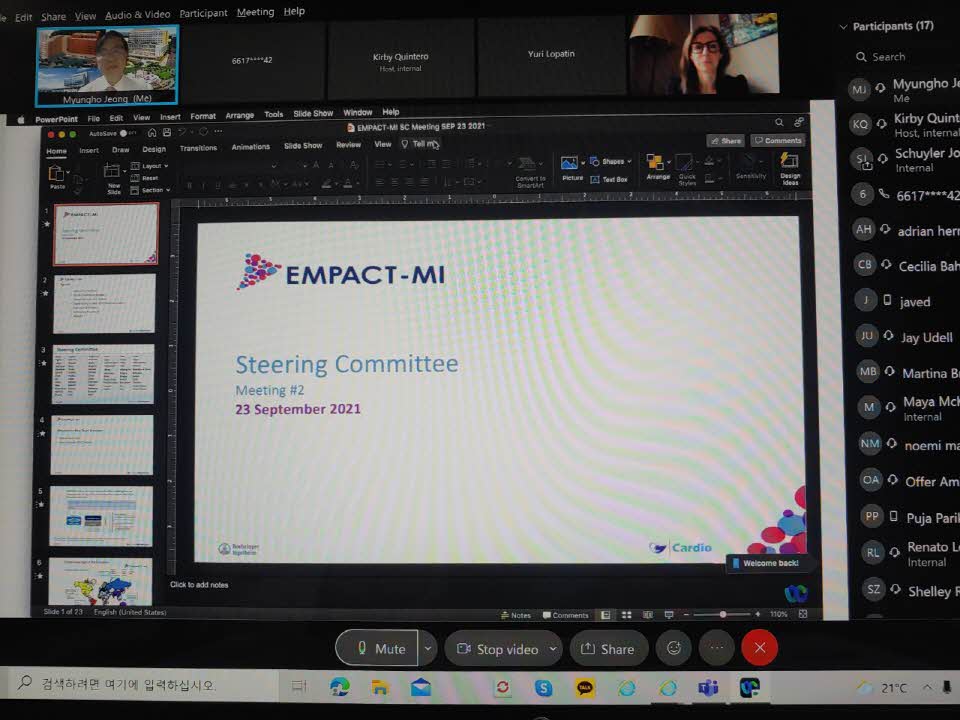
Task: Expand video options arrow next to Stop video
Action: (553, 649)
